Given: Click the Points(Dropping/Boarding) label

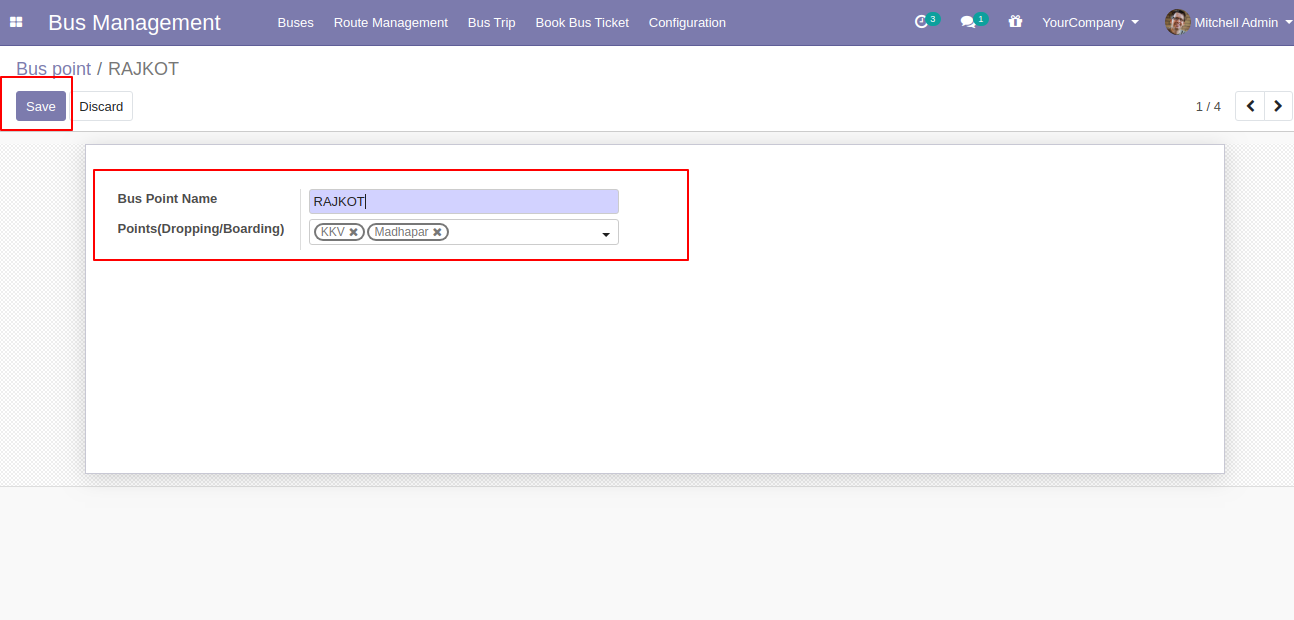Looking at the screenshot, I should click(201, 229).
